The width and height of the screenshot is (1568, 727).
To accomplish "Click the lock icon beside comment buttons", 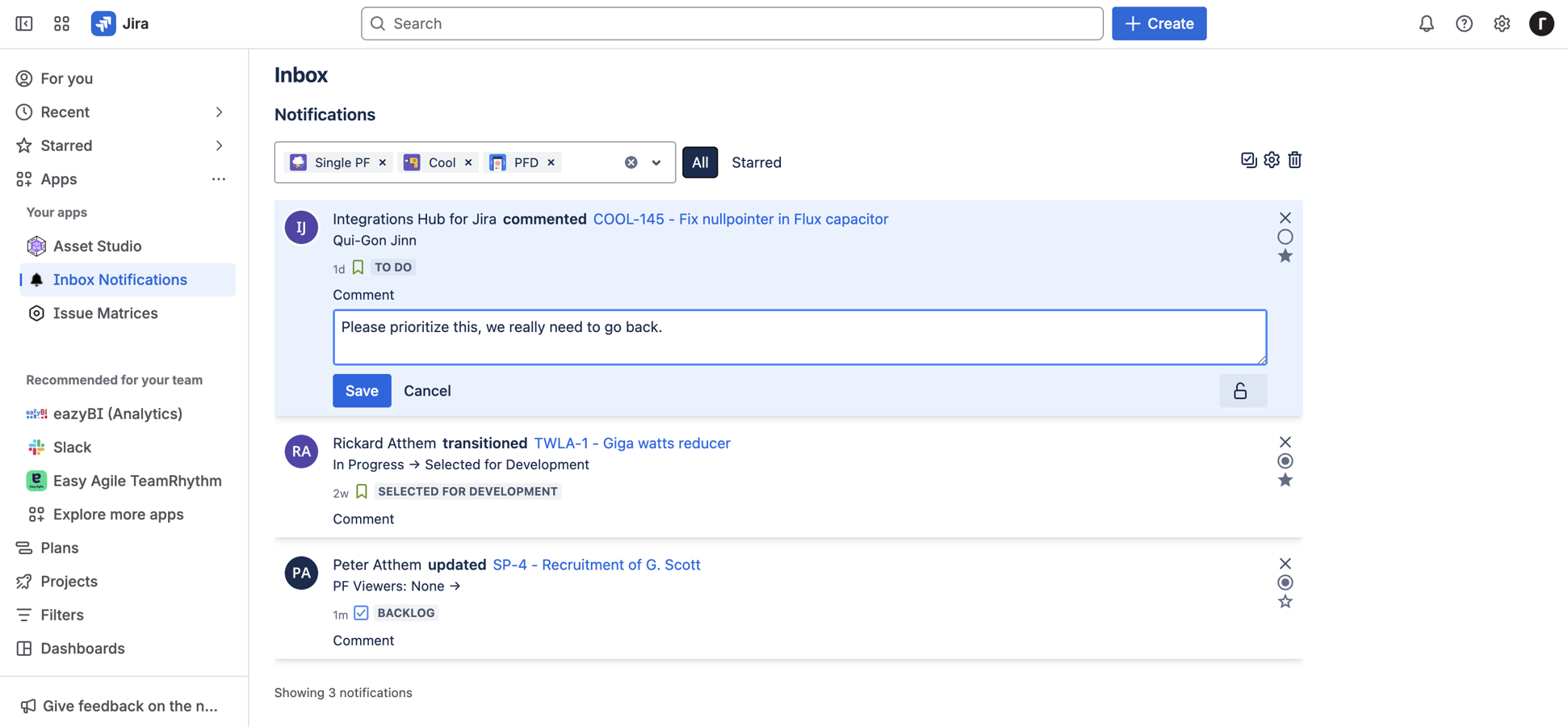I will click(x=1241, y=391).
